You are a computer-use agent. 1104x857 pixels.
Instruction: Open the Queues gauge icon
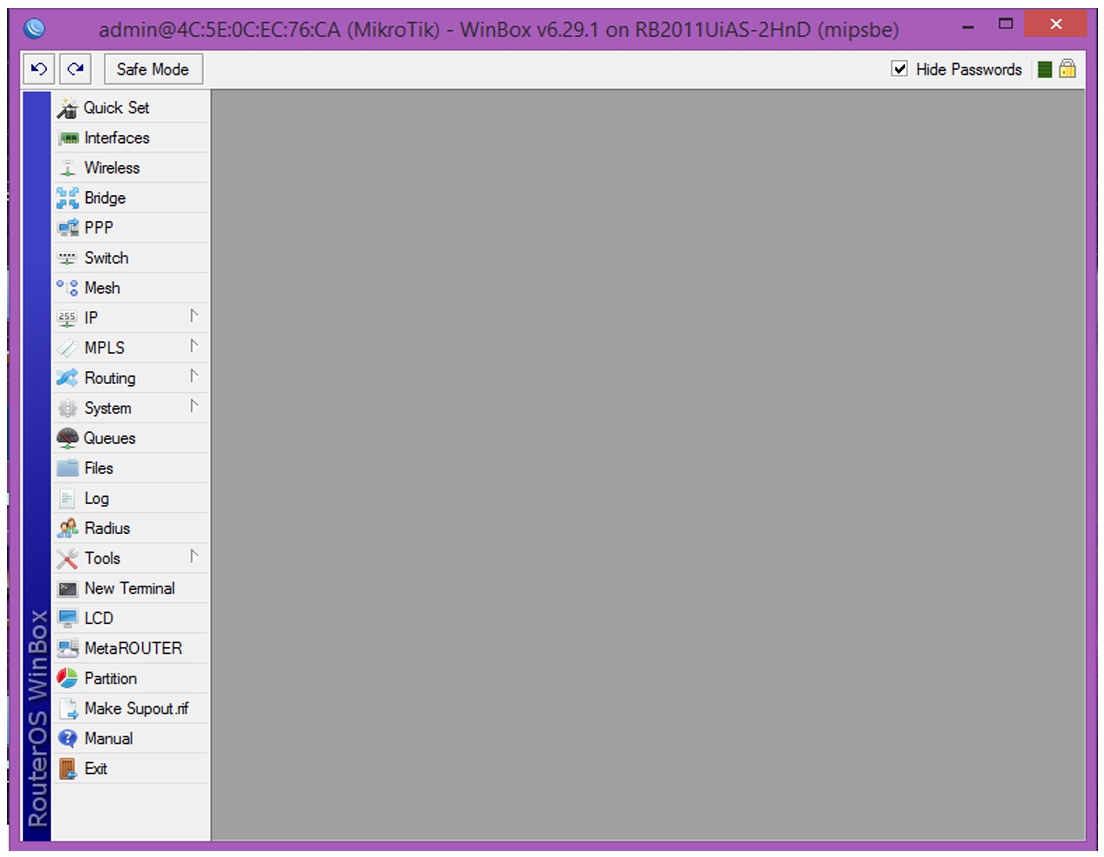tap(68, 438)
